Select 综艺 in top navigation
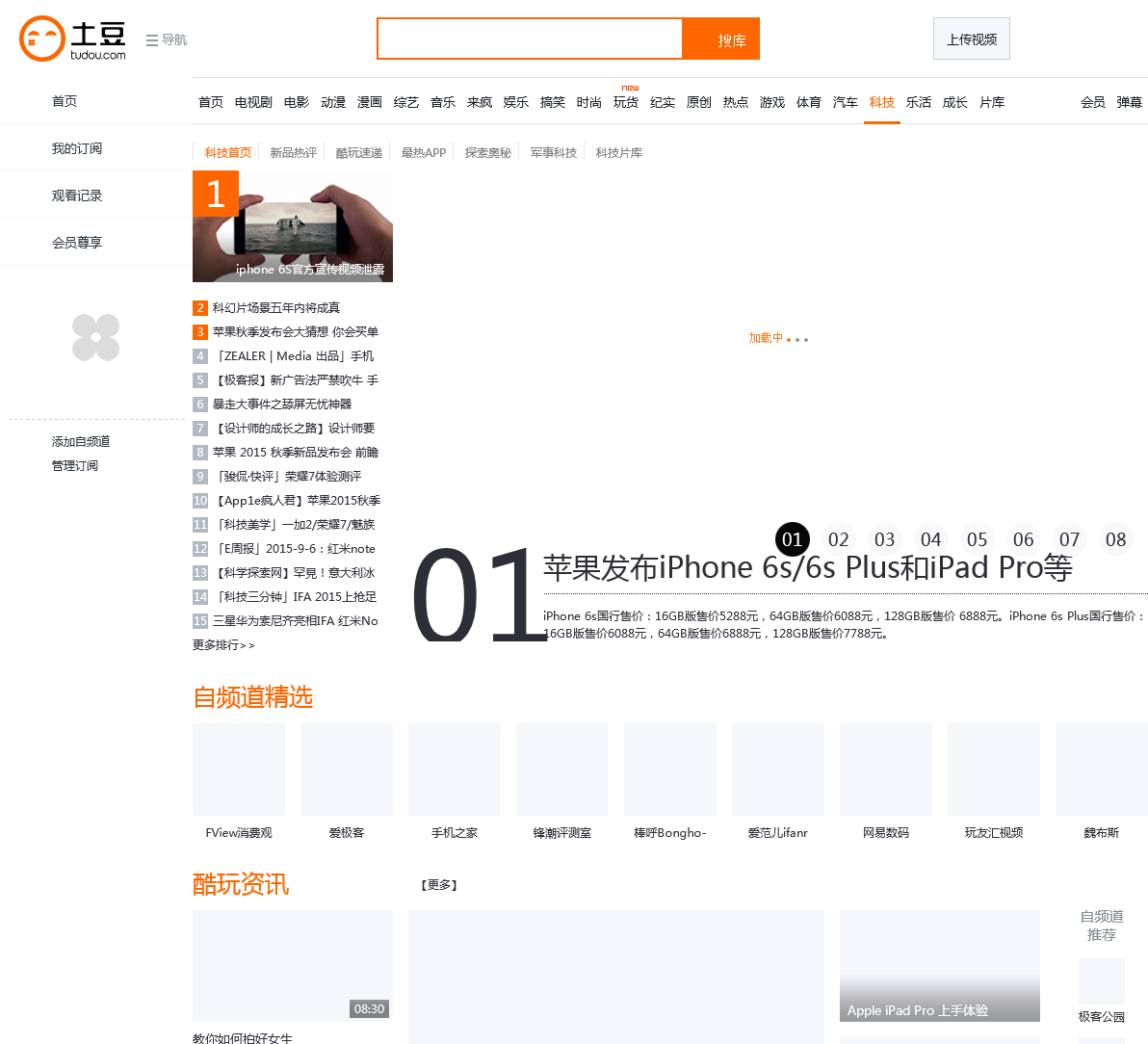The width and height of the screenshot is (1148, 1044). pos(406,102)
